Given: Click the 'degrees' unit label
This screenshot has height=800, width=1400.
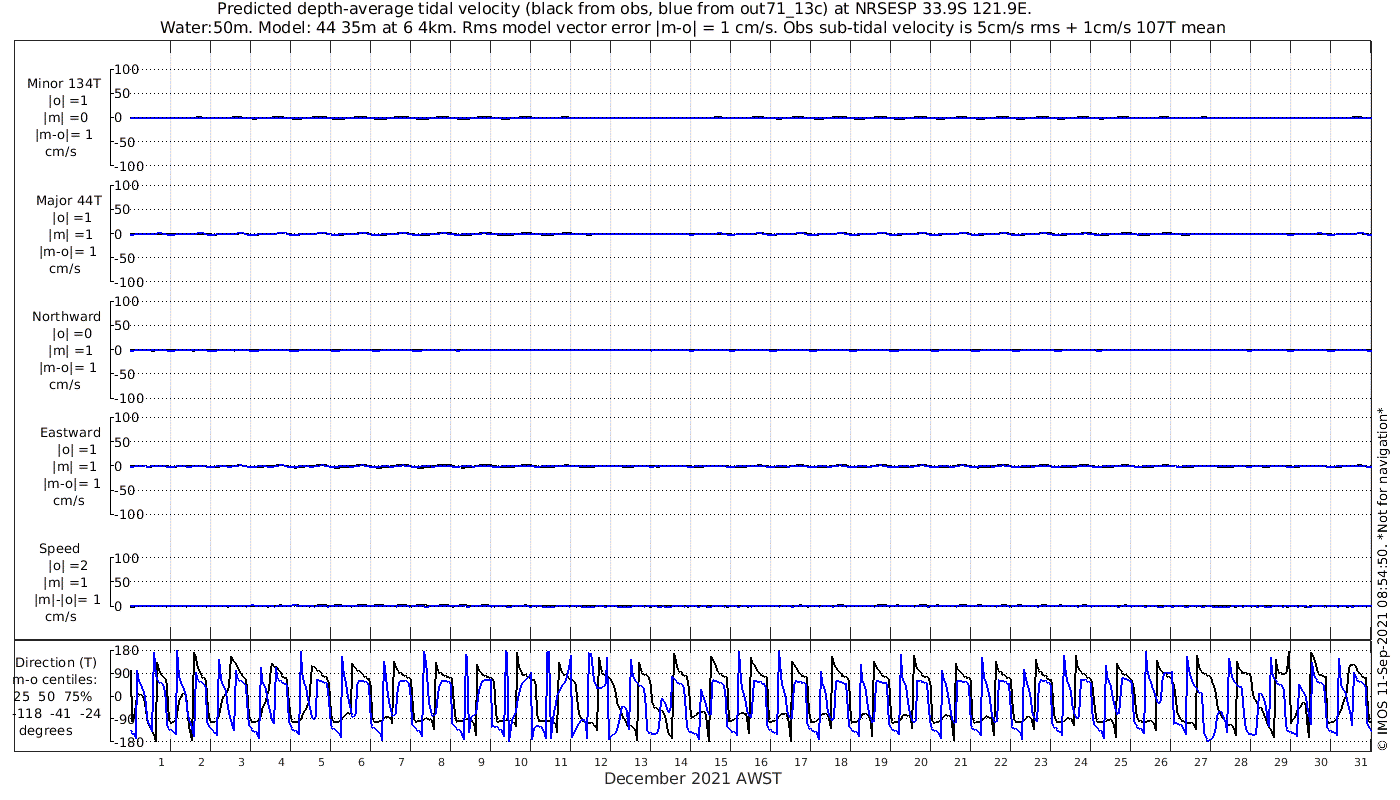Looking at the screenshot, I should (46, 730).
